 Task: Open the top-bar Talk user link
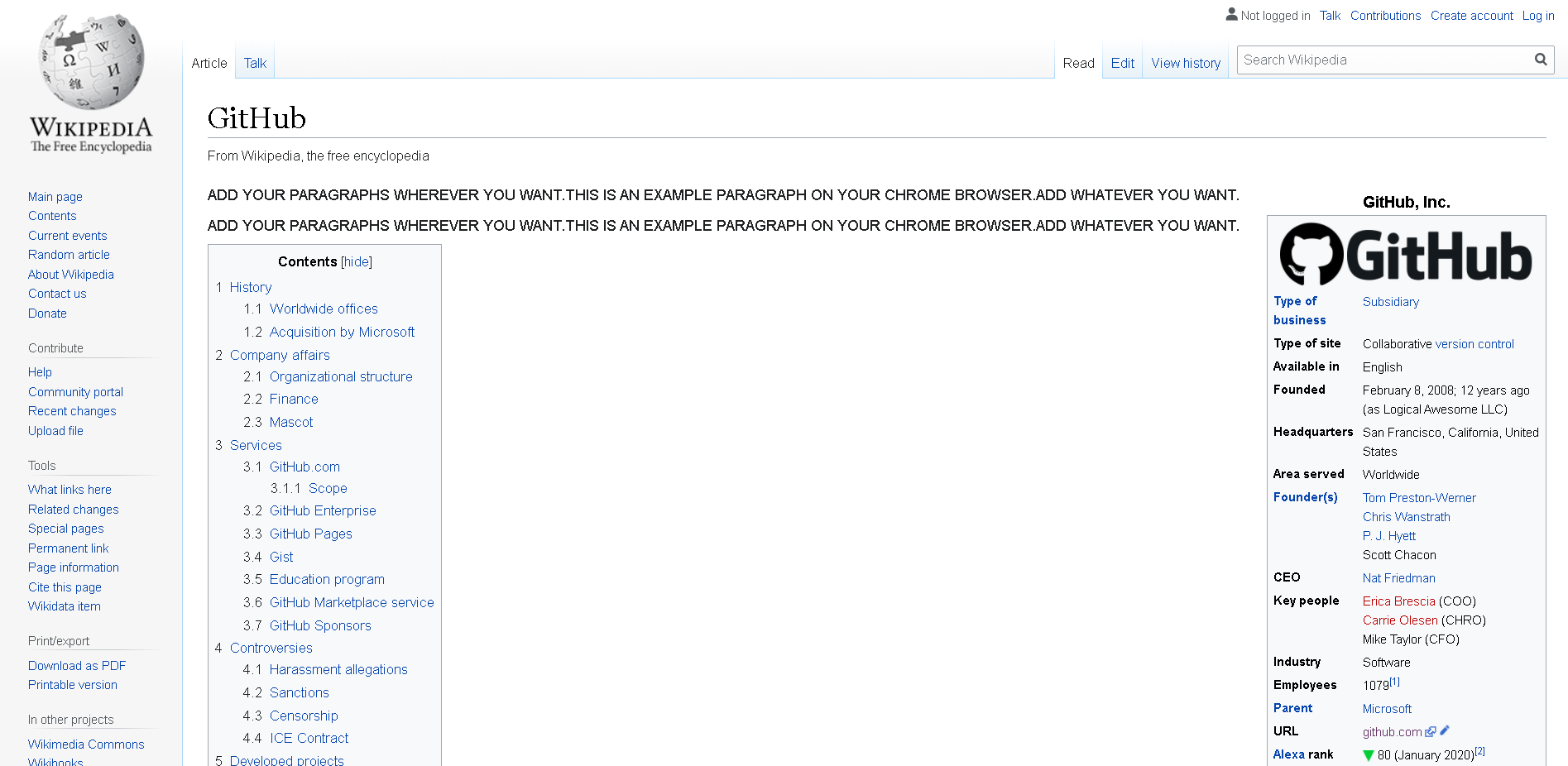coord(1330,16)
